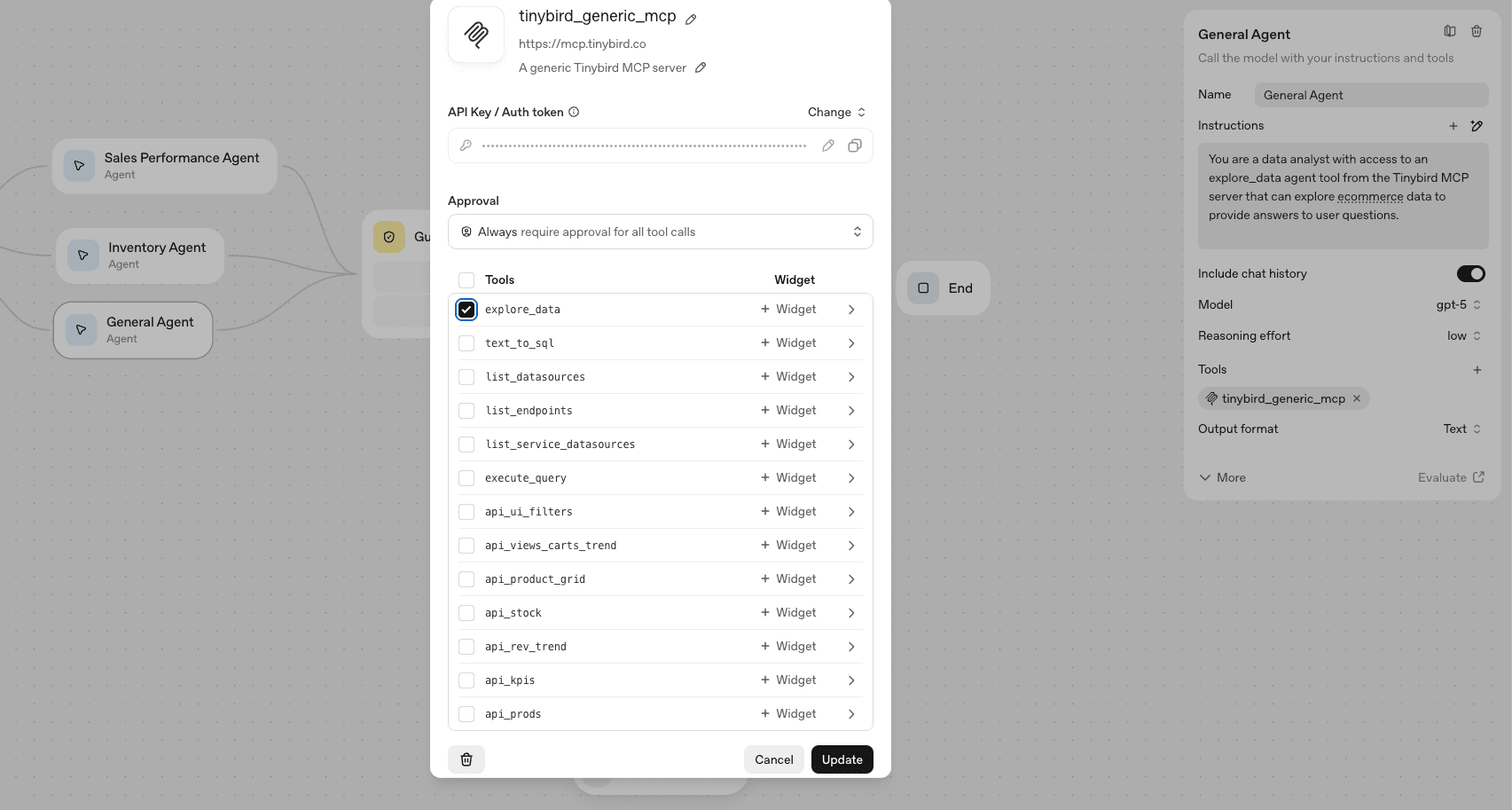Click the pencil icon to edit the API key
This screenshot has height=810, width=1512.
[x=827, y=145]
